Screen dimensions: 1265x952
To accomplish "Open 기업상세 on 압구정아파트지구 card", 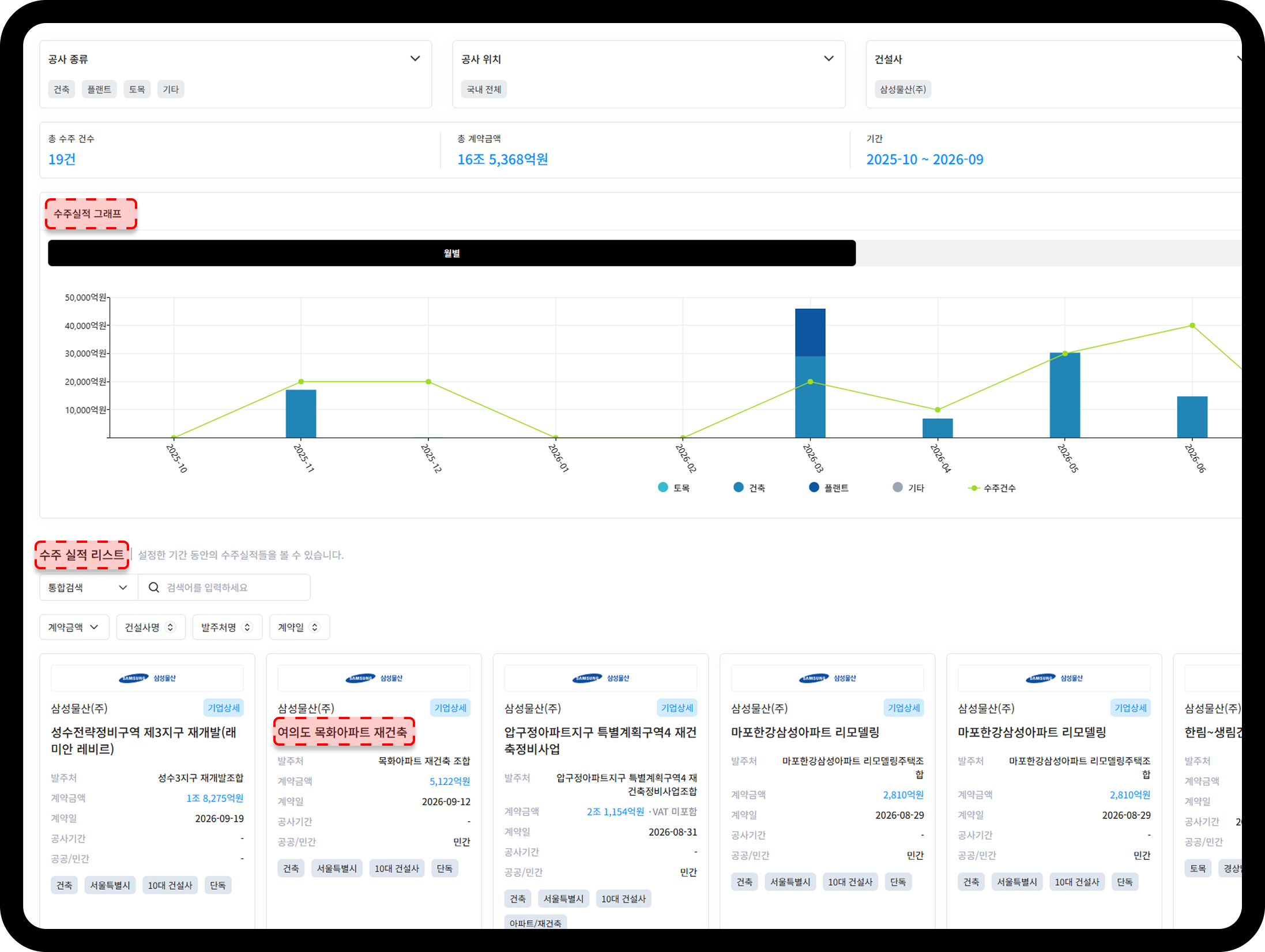I will tap(677, 708).
